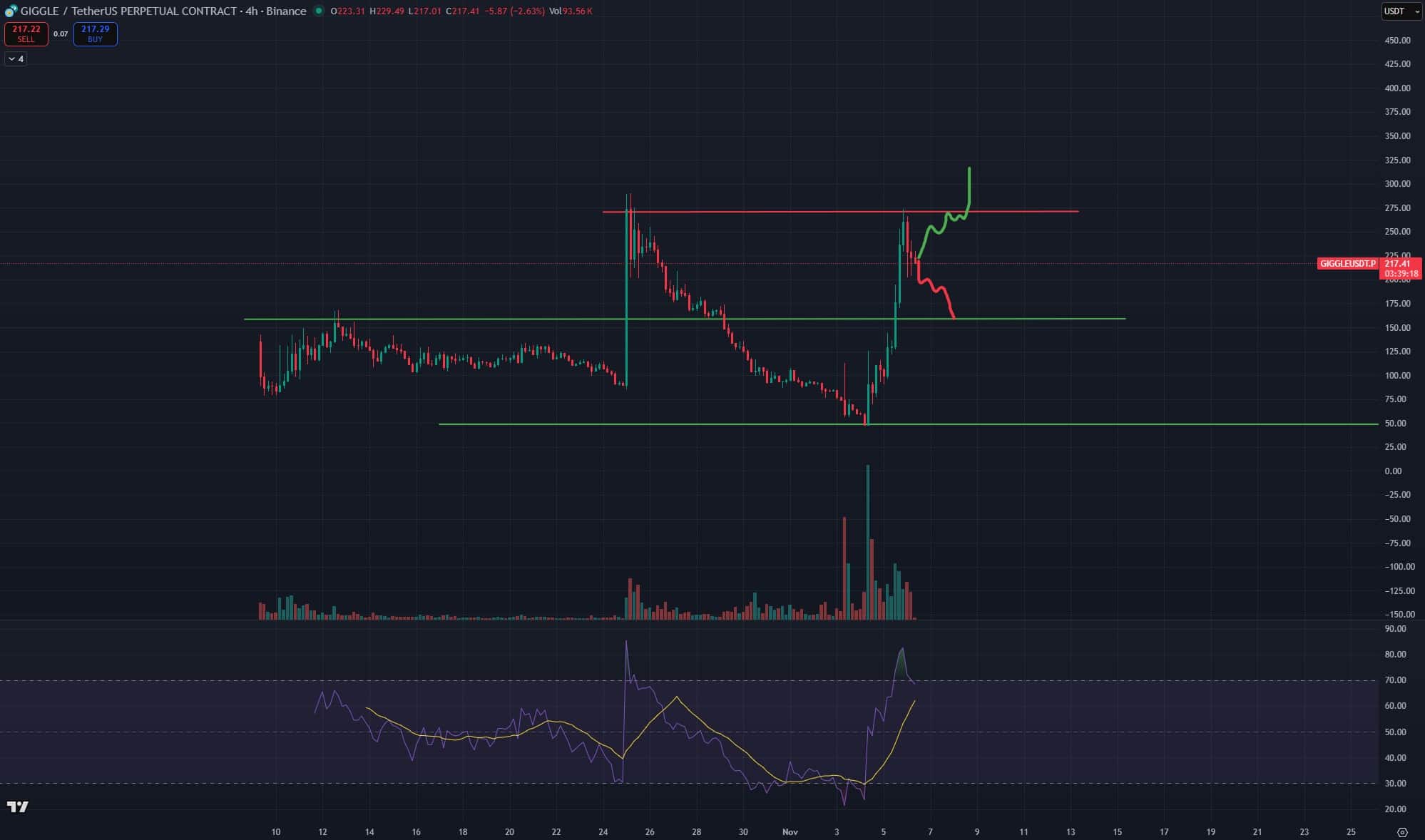1425x840 pixels.
Task: Click the TradingView logo watermark
Action: (x=18, y=806)
